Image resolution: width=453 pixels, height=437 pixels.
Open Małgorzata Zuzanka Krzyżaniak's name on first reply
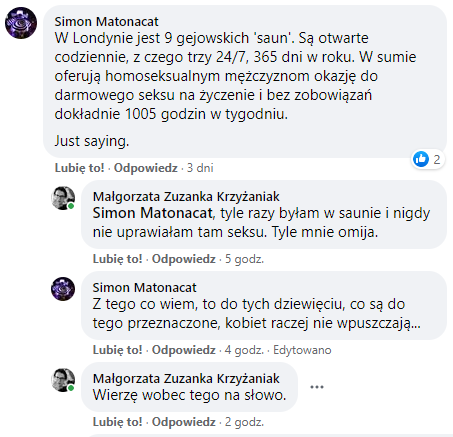pyautogui.click(x=186, y=197)
